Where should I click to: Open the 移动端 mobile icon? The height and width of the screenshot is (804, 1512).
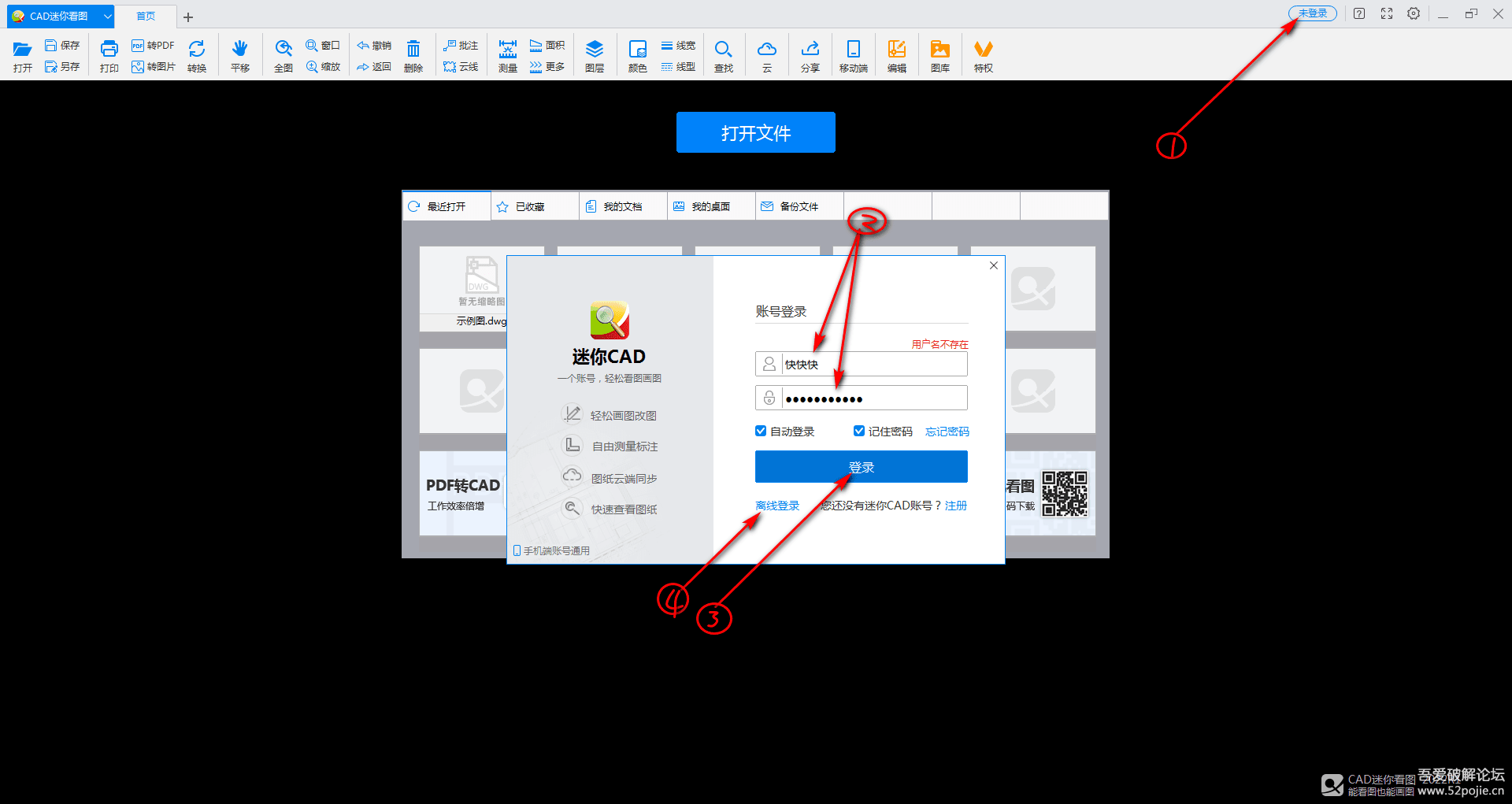tap(854, 56)
